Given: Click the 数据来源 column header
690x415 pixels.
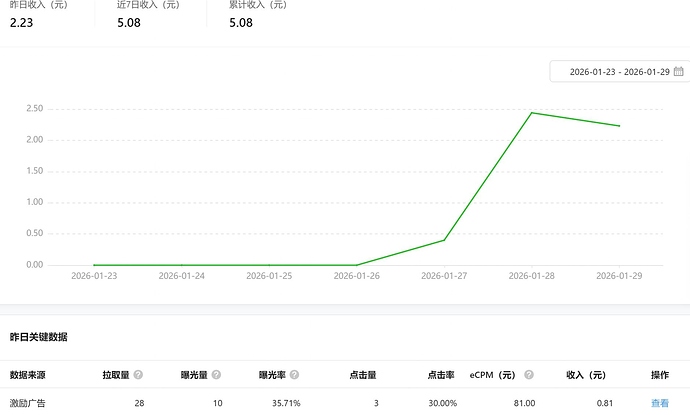Looking at the screenshot, I should pos(28,375).
